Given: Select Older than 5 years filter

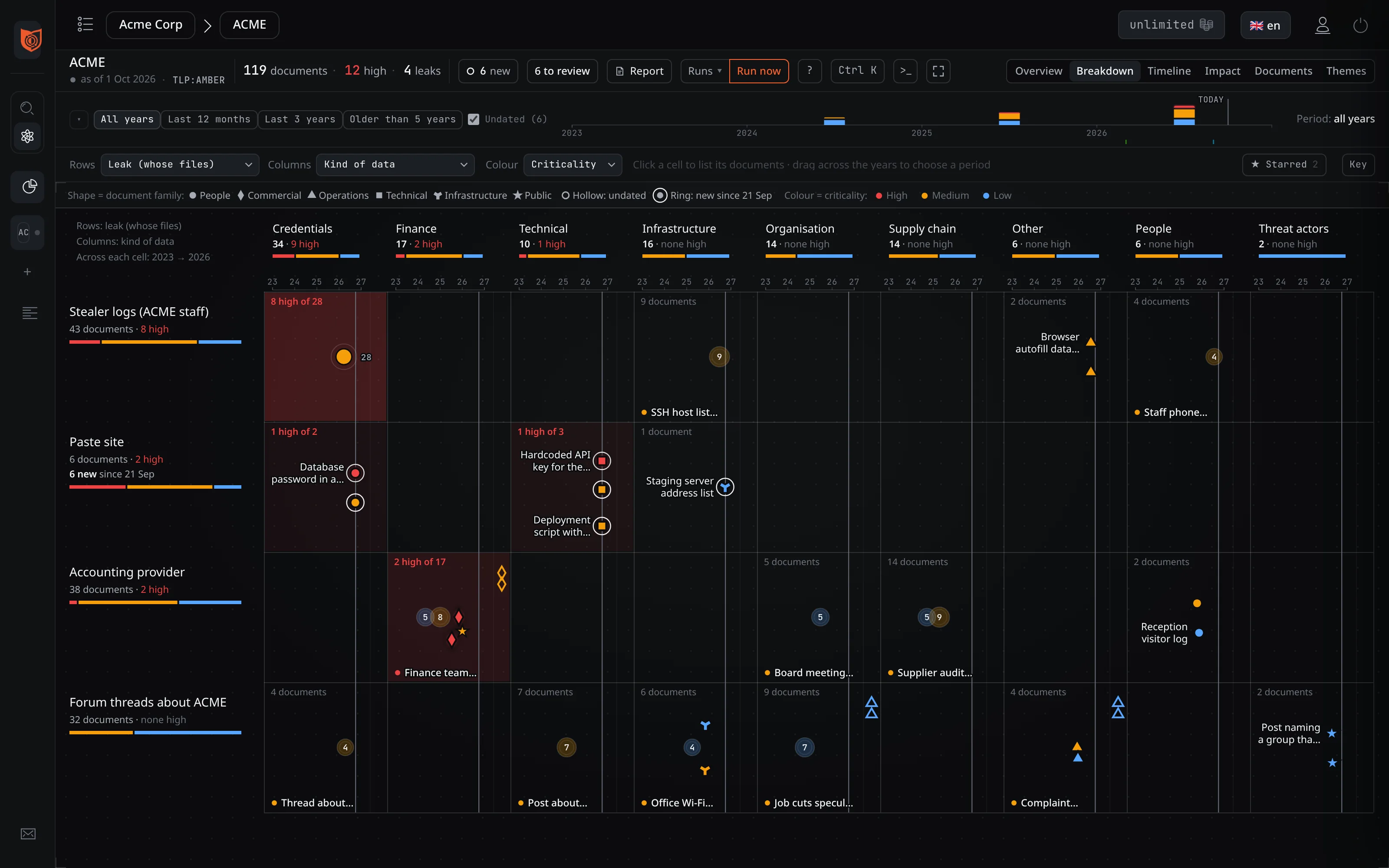Looking at the screenshot, I should 402,119.
